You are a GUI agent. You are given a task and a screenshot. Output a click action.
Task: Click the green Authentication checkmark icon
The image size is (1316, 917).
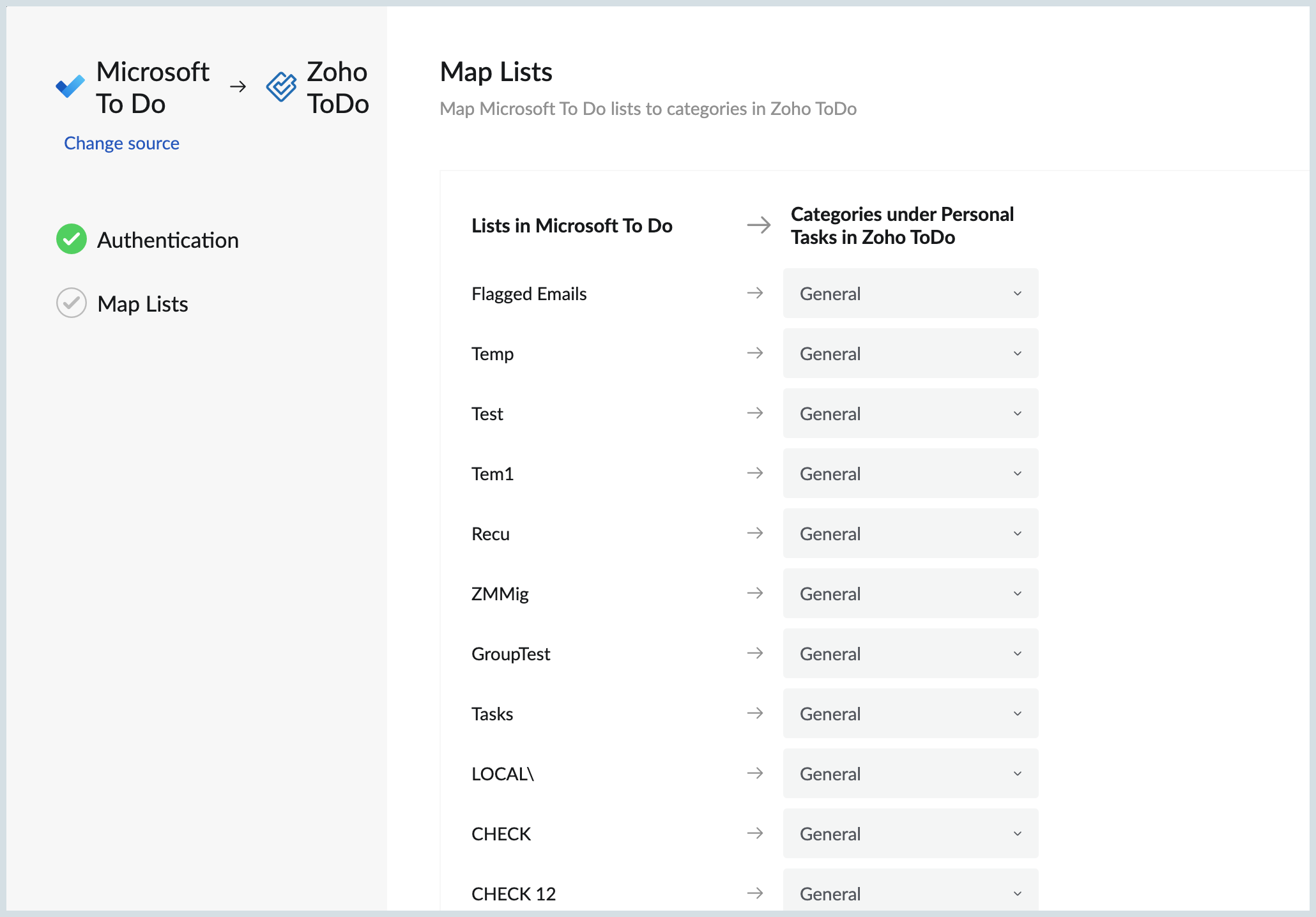(71, 239)
